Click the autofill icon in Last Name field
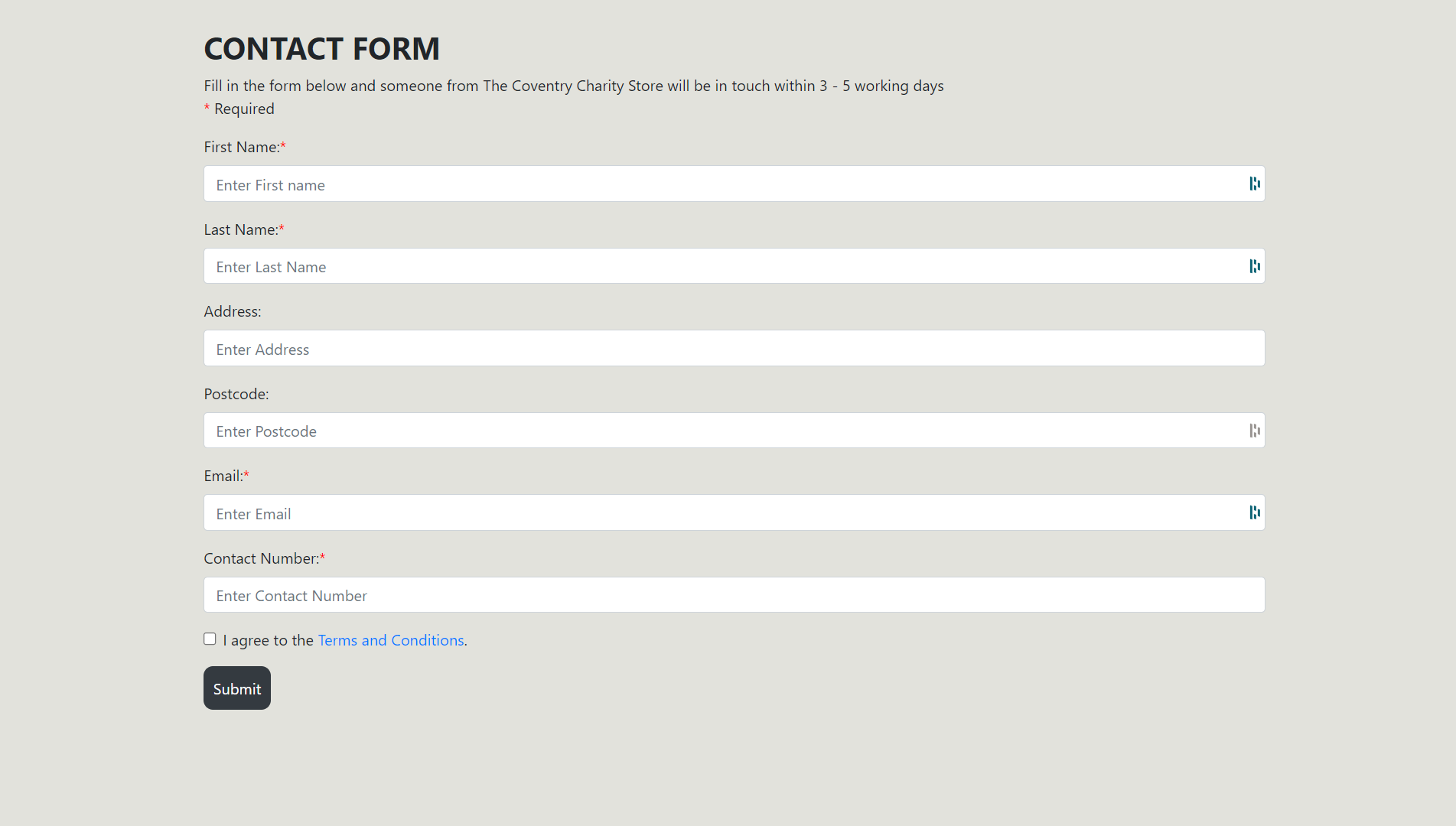 (x=1255, y=266)
